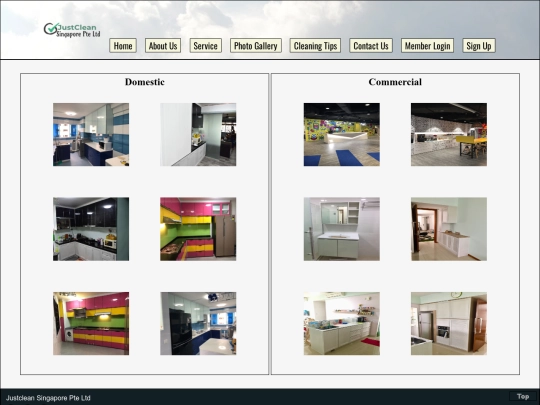Viewport: 540px width, 405px height.
Task: Open the open doorway with white cabinets photo
Action: pyautogui.click(x=449, y=229)
